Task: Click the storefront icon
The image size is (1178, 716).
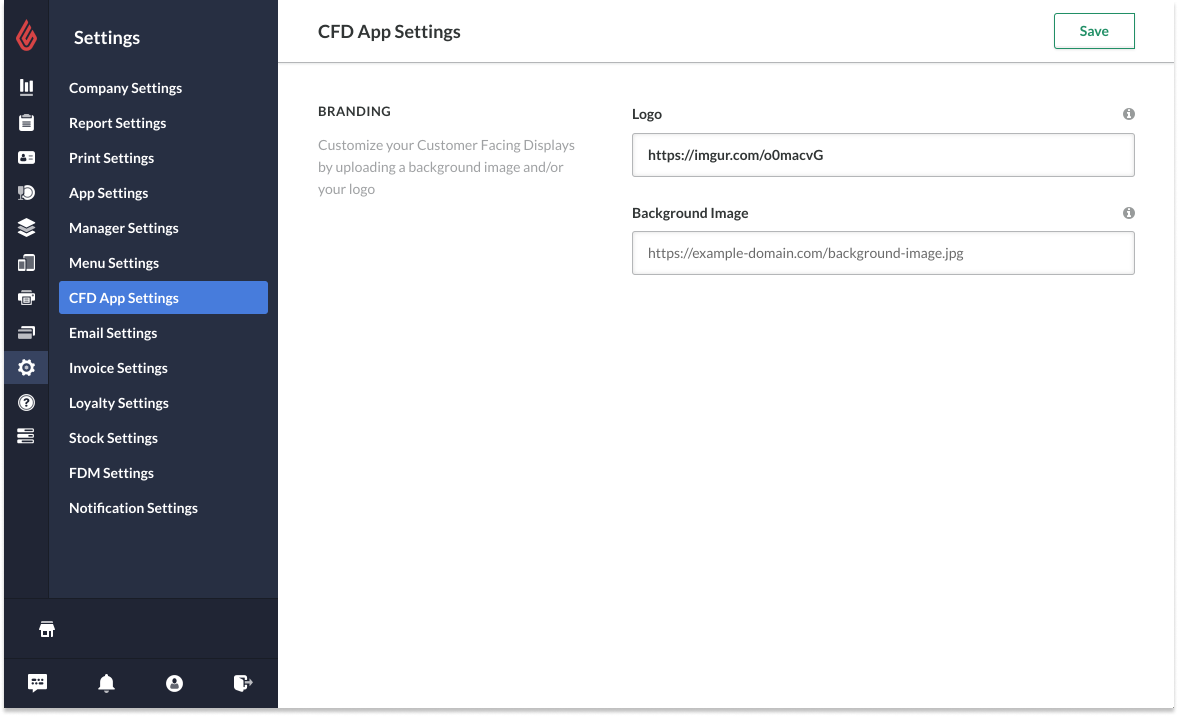Action: [x=46, y=629]
